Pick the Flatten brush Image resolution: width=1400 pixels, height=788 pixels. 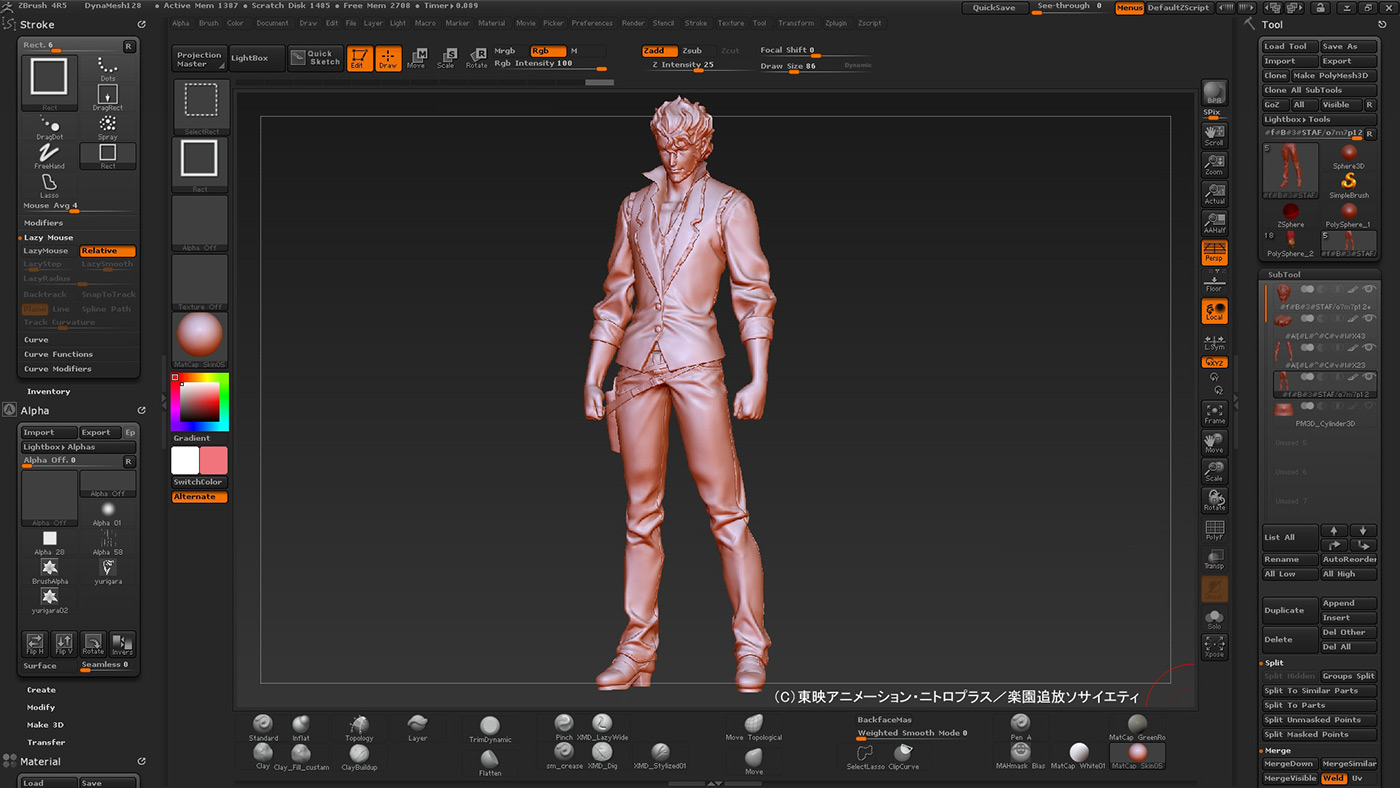(x=489, y=762)
